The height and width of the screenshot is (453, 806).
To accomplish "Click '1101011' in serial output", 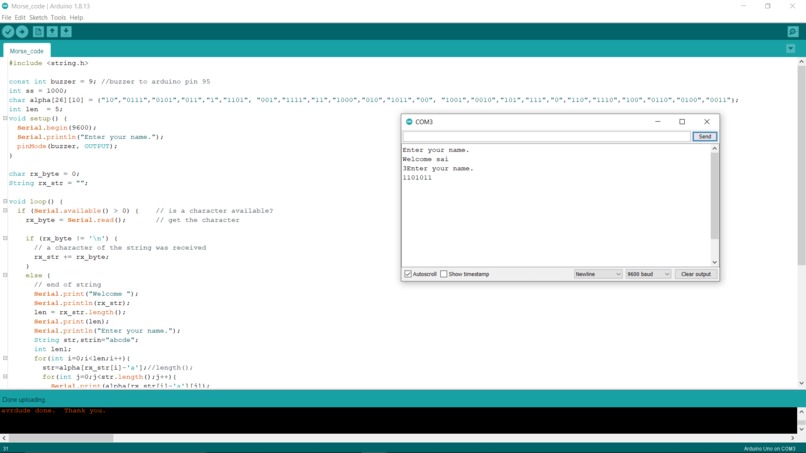I will click(x=417, y=178).
